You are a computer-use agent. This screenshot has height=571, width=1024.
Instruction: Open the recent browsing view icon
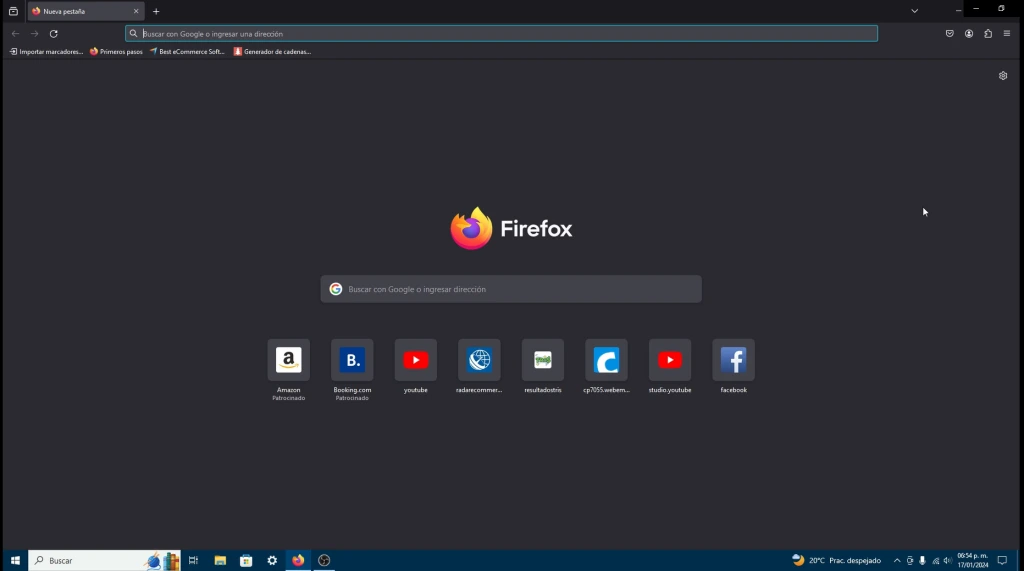tap(13, 11)
